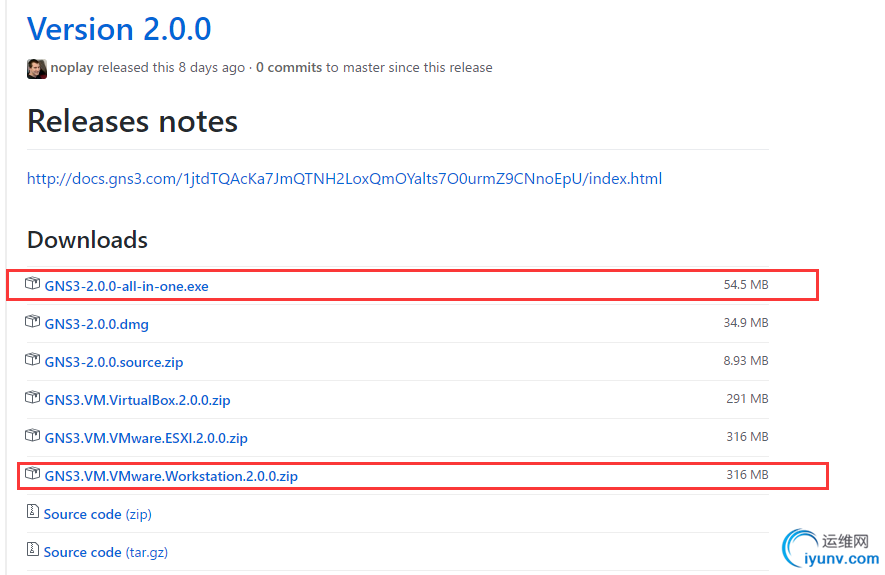Open the docs.gns3.com release notes URL
Viewport: 885px width, 575px height.
344,179
